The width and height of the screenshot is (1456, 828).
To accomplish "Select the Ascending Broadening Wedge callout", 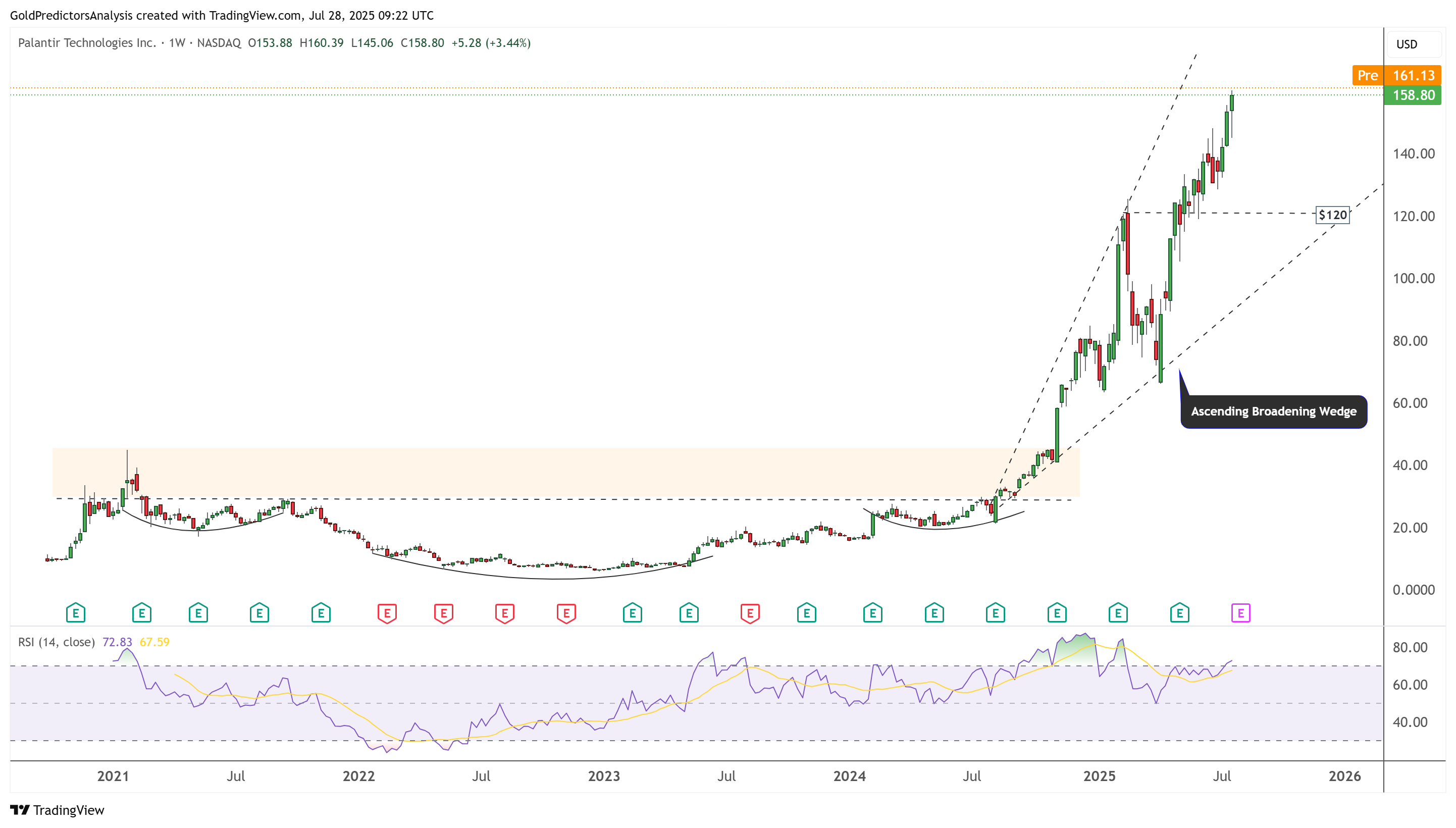I will (x=1274, y=411).
